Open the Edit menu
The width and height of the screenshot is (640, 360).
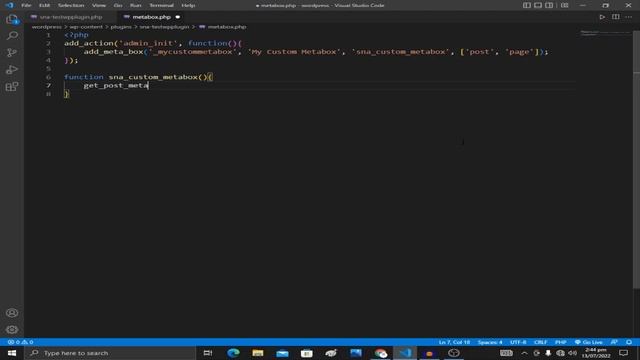pyautogui.click(x=44, y=5)
